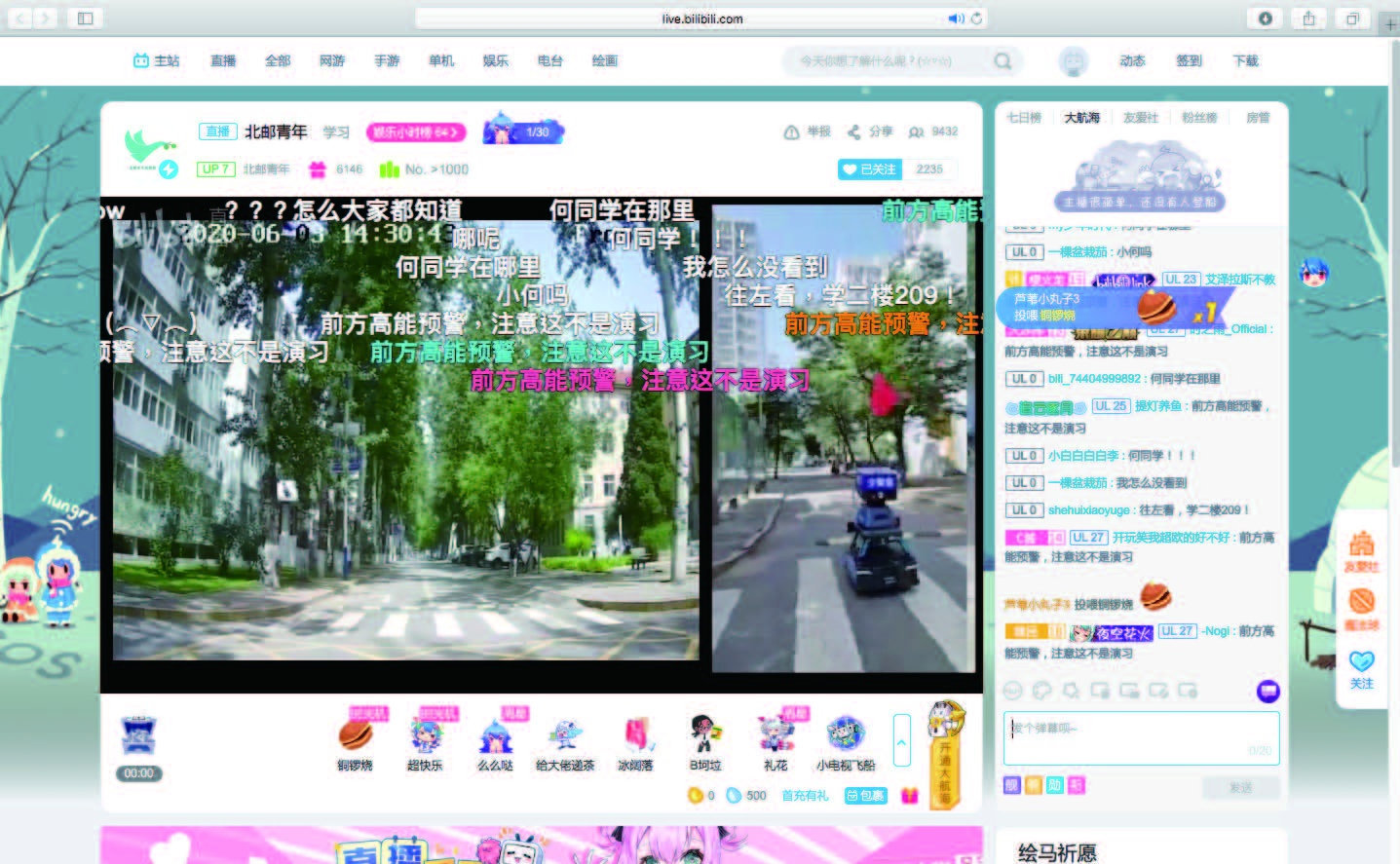Focus the 发个弹幕呗 message input field
Viewport: 1400px width, 864px height.
point(1142,738)
